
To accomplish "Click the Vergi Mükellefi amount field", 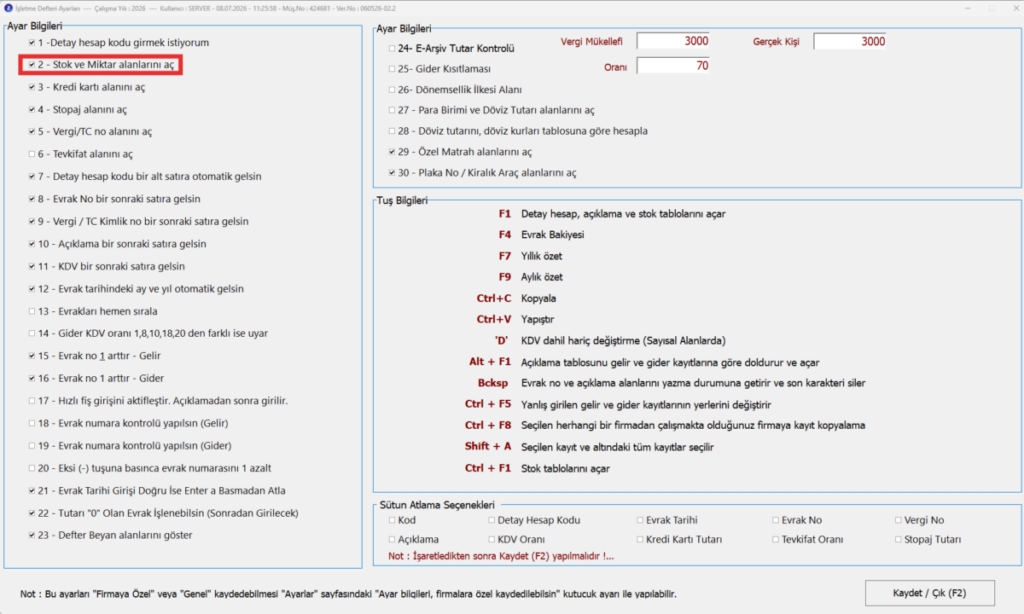I will (673, 41).
